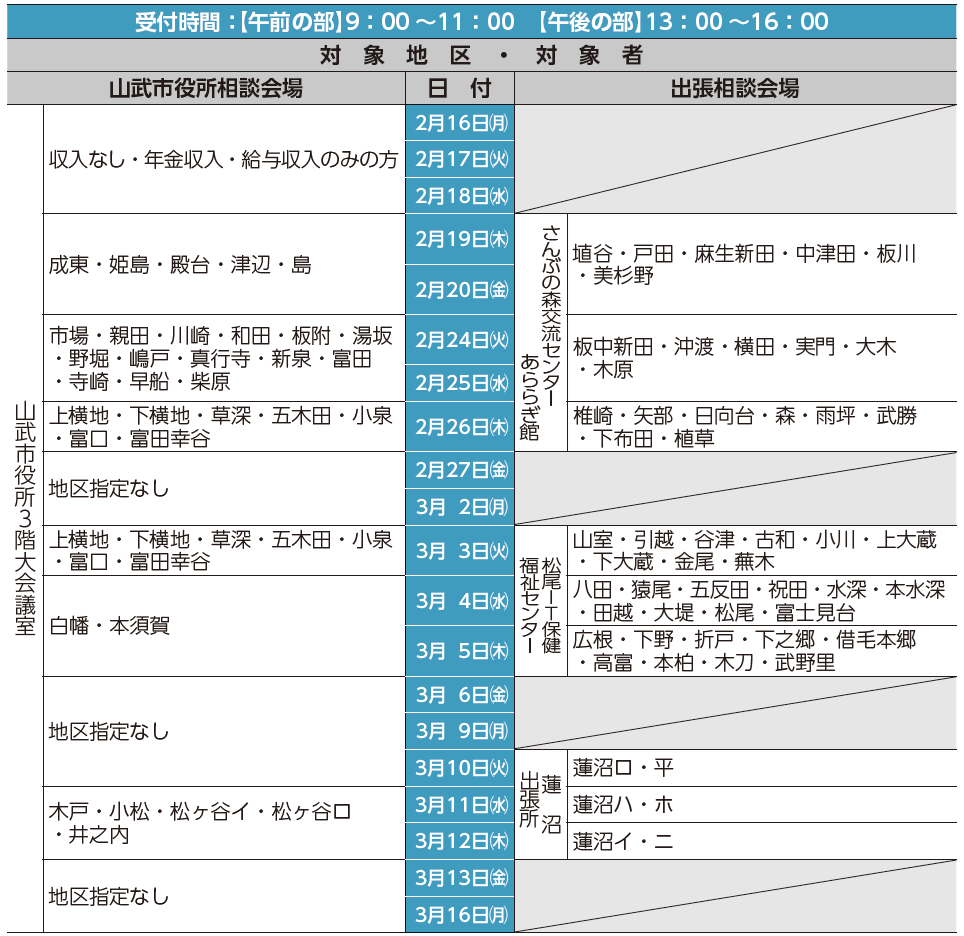Image resolution: width=964 pixels, height=936 pixels.
Task: Click the 日付 column header
Action: coord(460,88)
